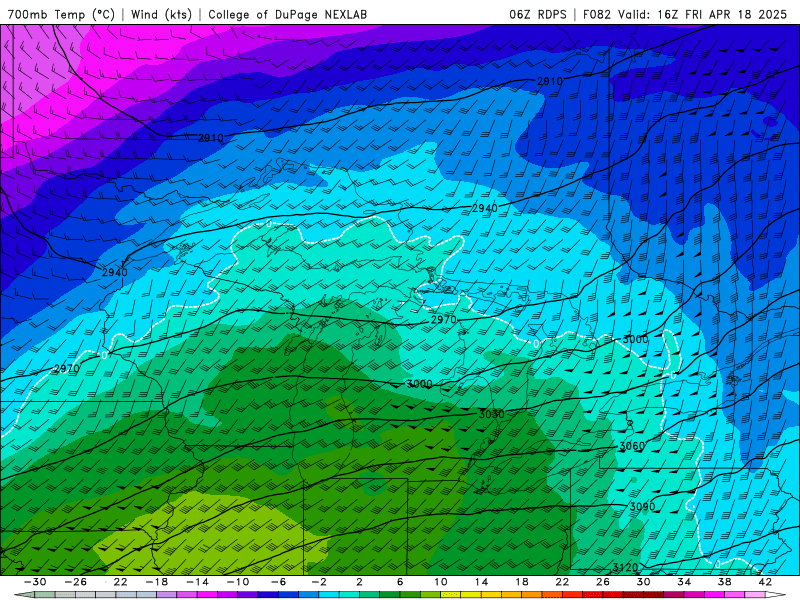Click the "F082" forecast hour text
800x600 pixels.
pos(596,14)
